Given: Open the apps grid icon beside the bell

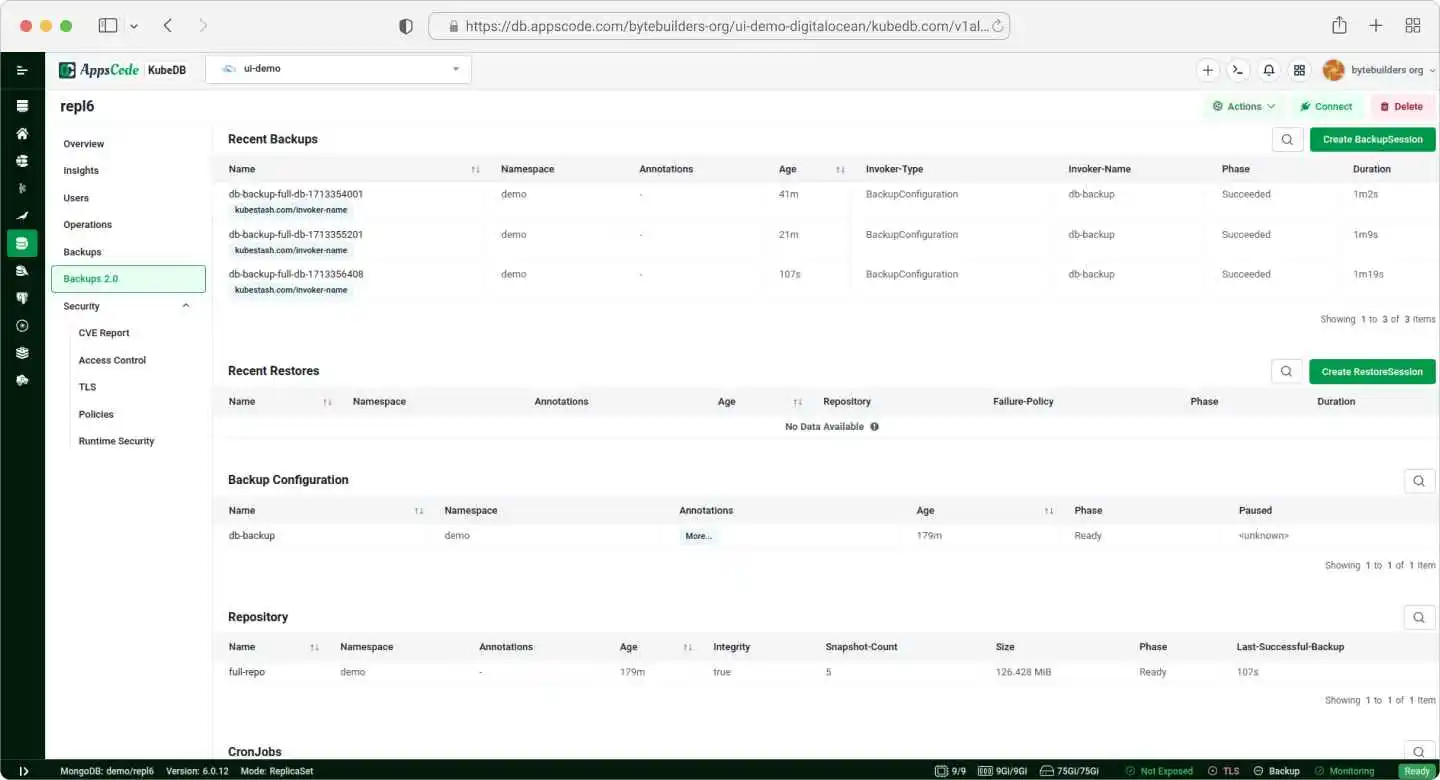Looking at the screenshot, I should point(1299,70).
